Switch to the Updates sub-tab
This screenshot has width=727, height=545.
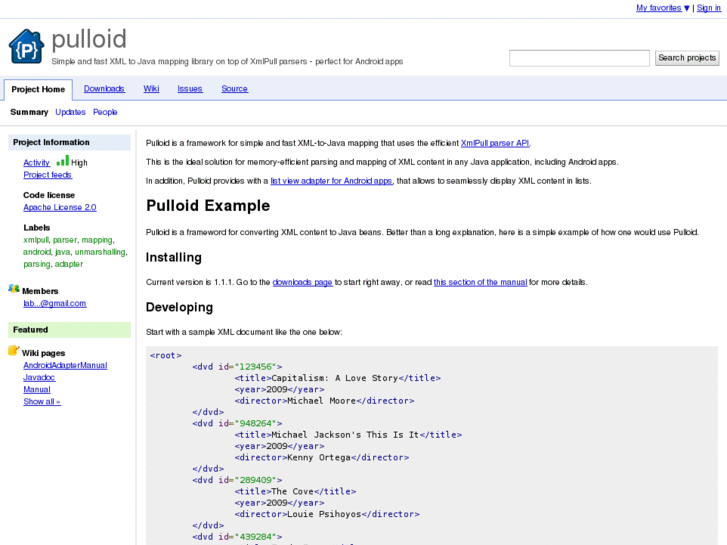point(70,112)
